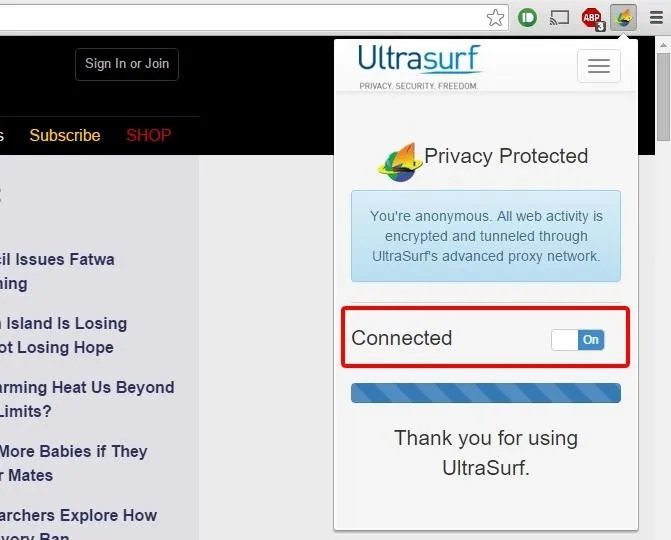671x540 pixels.
Task: Open the Chrome main menu icon
Action: point(656,18)
